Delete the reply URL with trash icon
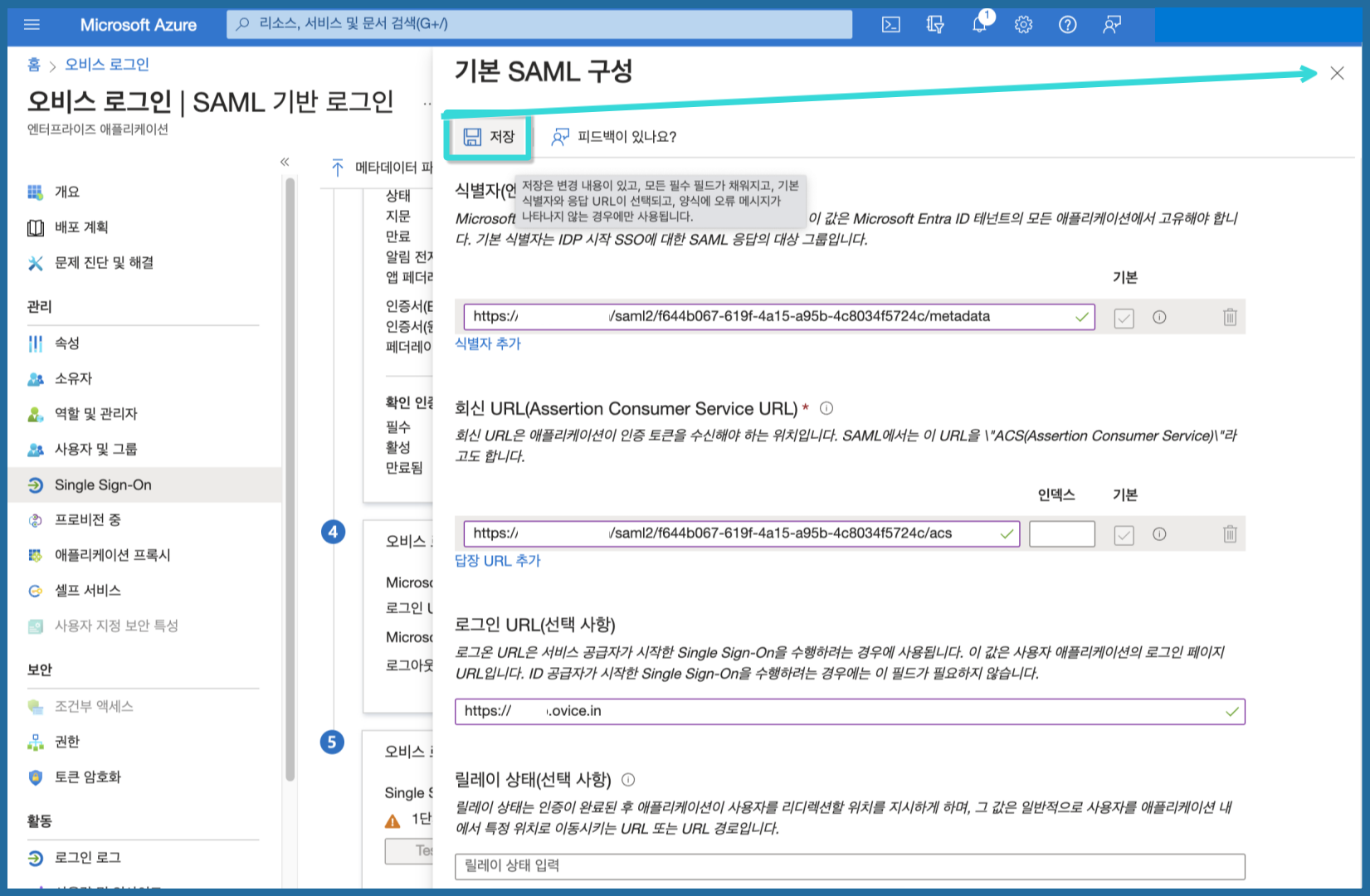 1230,534
